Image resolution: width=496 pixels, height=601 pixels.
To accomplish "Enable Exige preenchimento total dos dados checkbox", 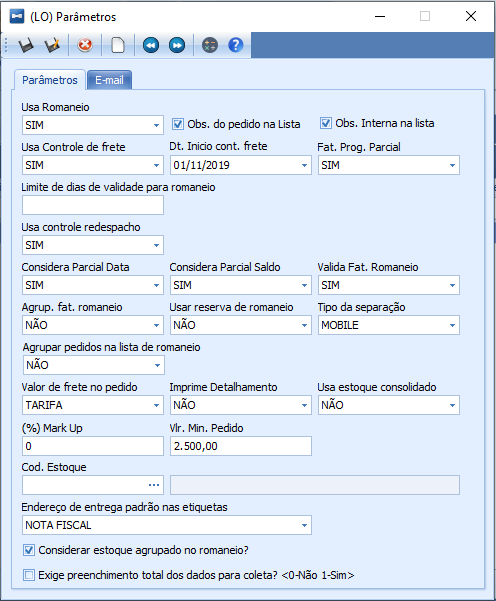I will (x=29, y=575).
